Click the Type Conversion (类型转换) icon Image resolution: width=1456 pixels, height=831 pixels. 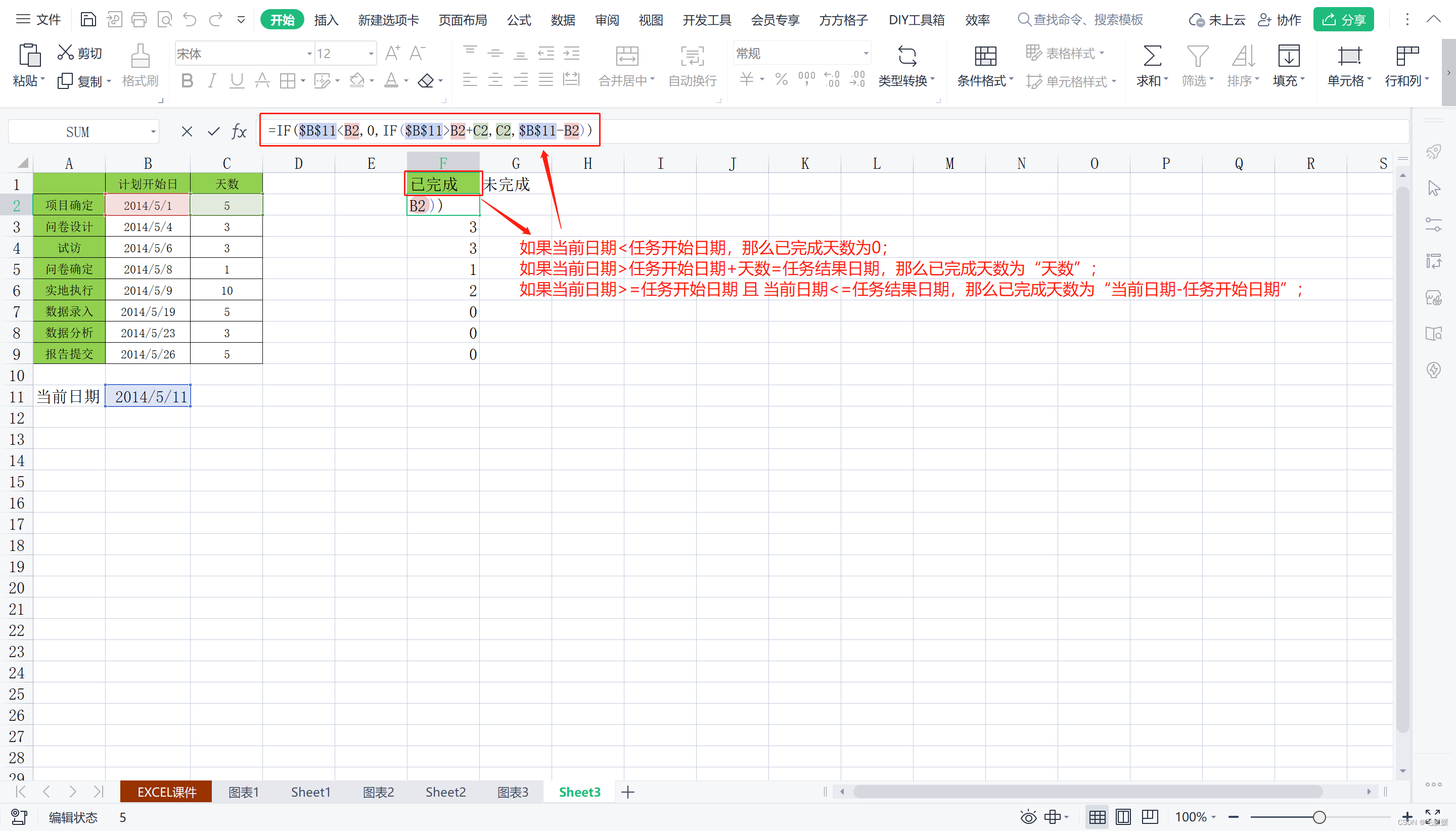coord(906,57)
